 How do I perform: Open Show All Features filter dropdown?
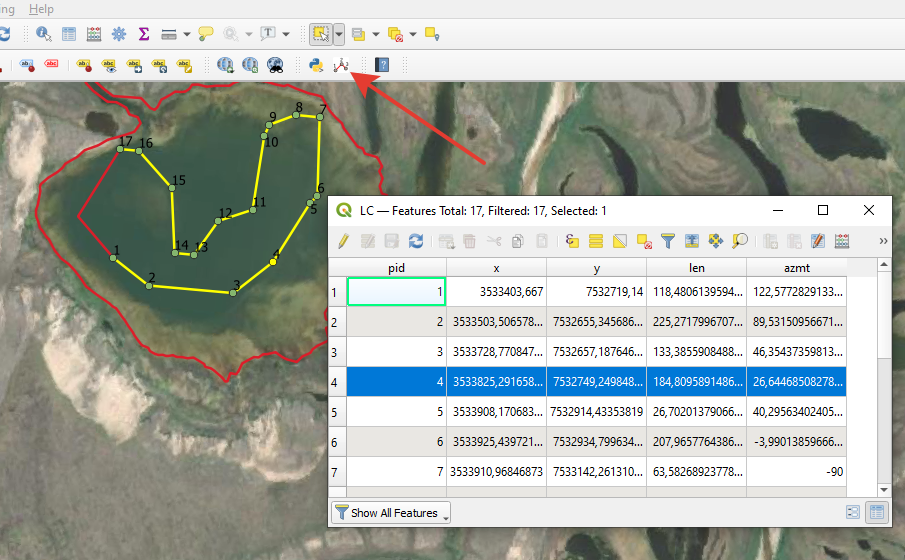[391, 513]
